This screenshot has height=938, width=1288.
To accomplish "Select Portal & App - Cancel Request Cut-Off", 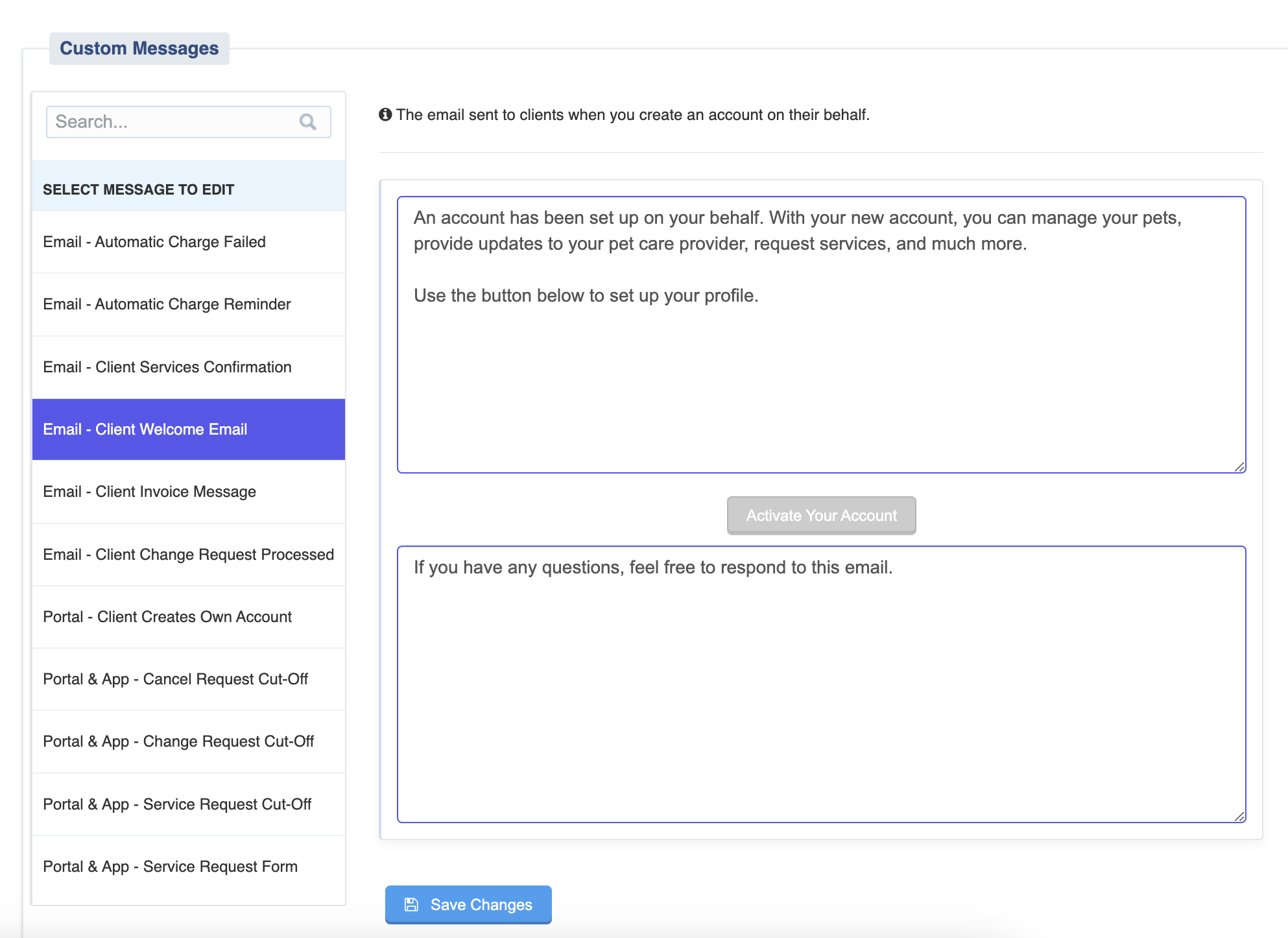I will (189, 679).
